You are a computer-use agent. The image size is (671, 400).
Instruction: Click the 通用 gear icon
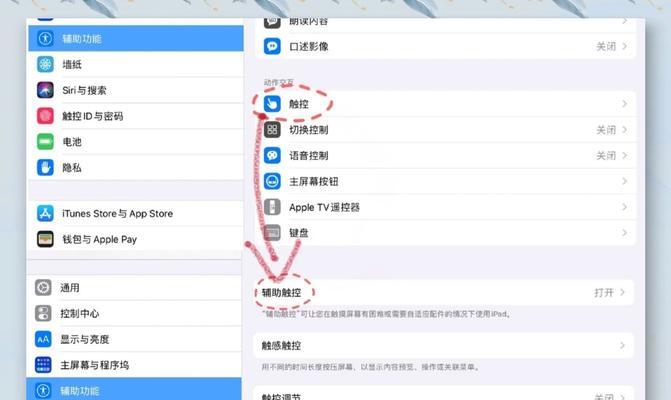[x=43, y=287]
